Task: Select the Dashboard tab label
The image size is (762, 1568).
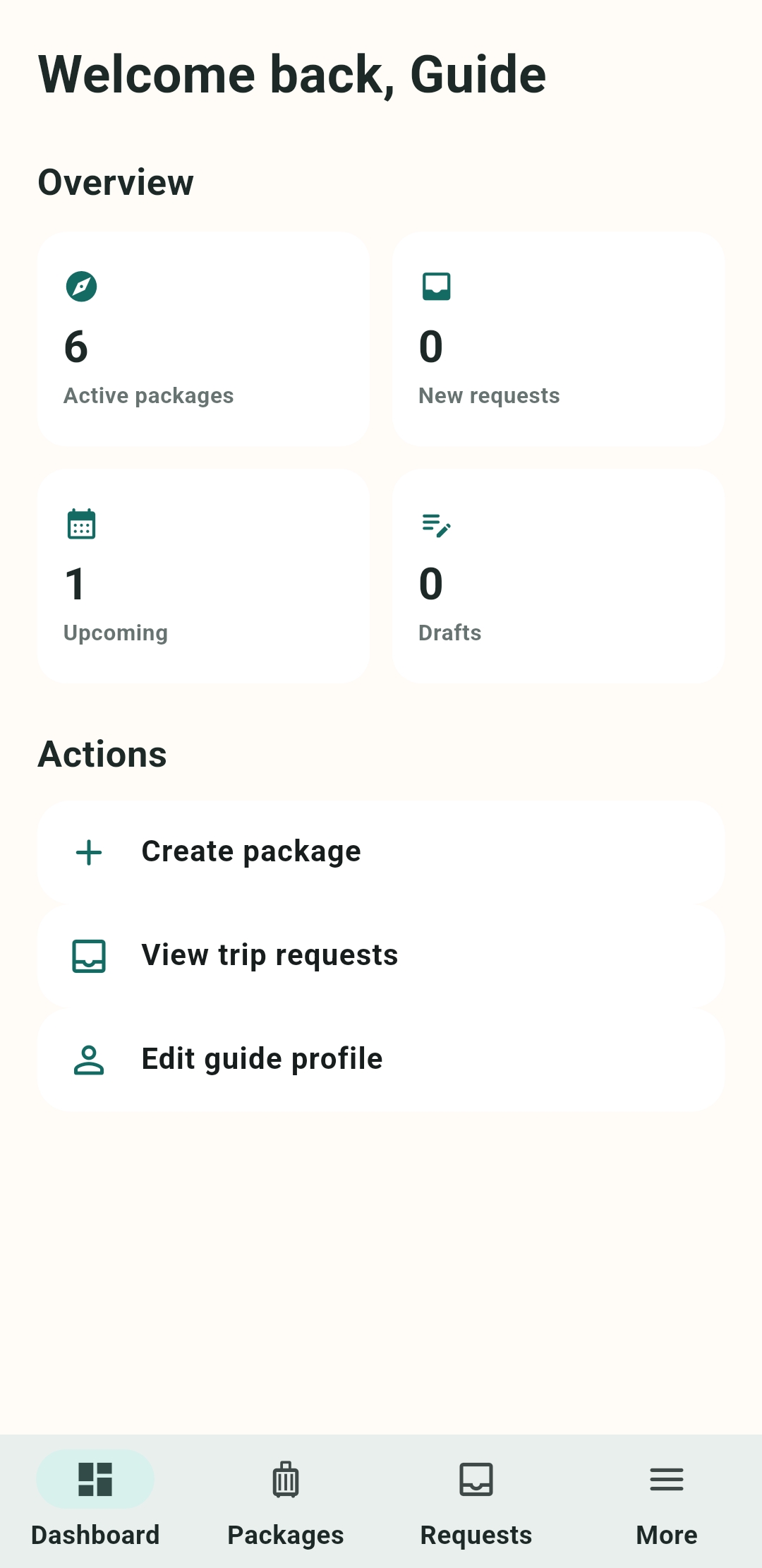Action: click(95, 1535)
